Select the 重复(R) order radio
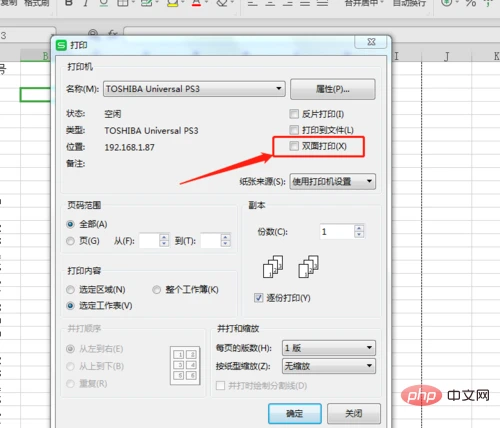This screenshot has height=428, width=500. [x=70, y=384]
